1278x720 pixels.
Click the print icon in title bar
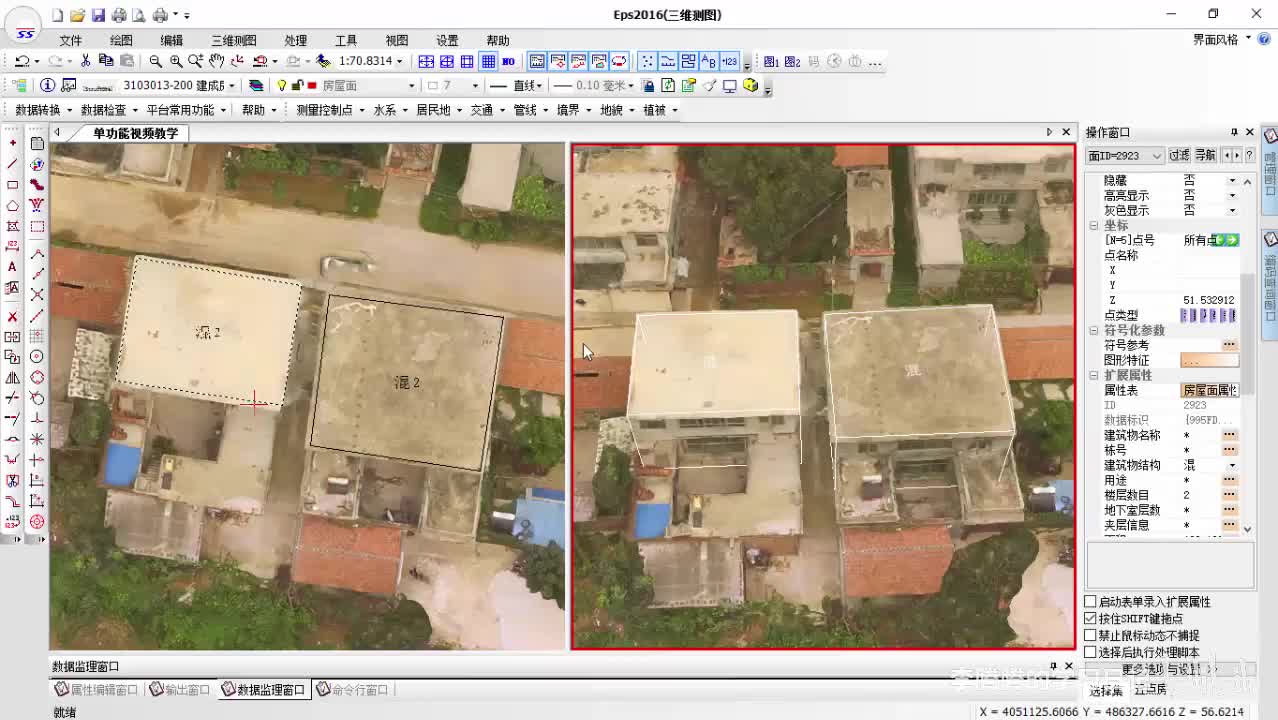click(x=119, y=15)
